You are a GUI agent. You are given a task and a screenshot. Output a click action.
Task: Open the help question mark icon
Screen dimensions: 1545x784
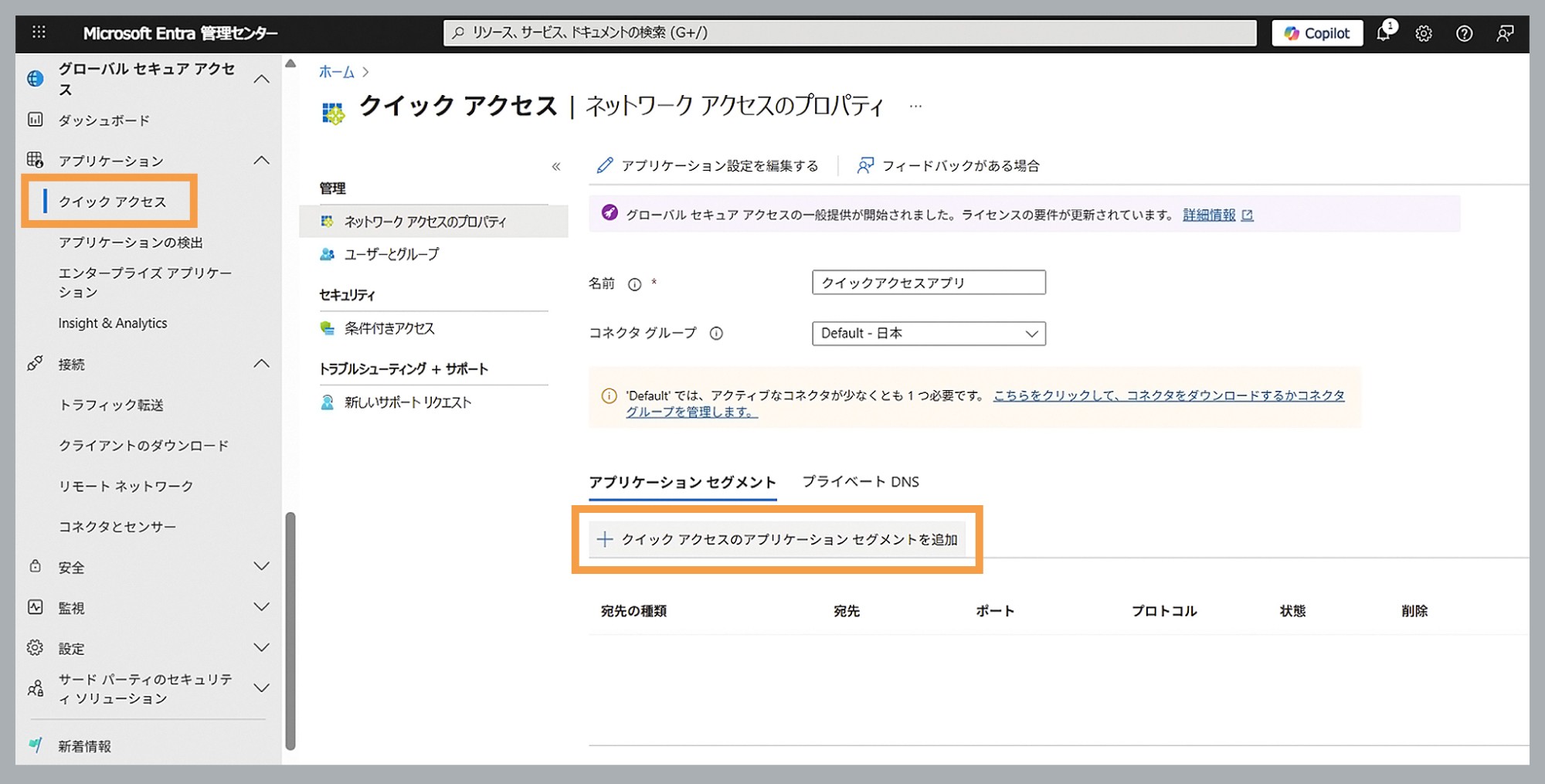pyautogui.click(x=1464, y=32)
